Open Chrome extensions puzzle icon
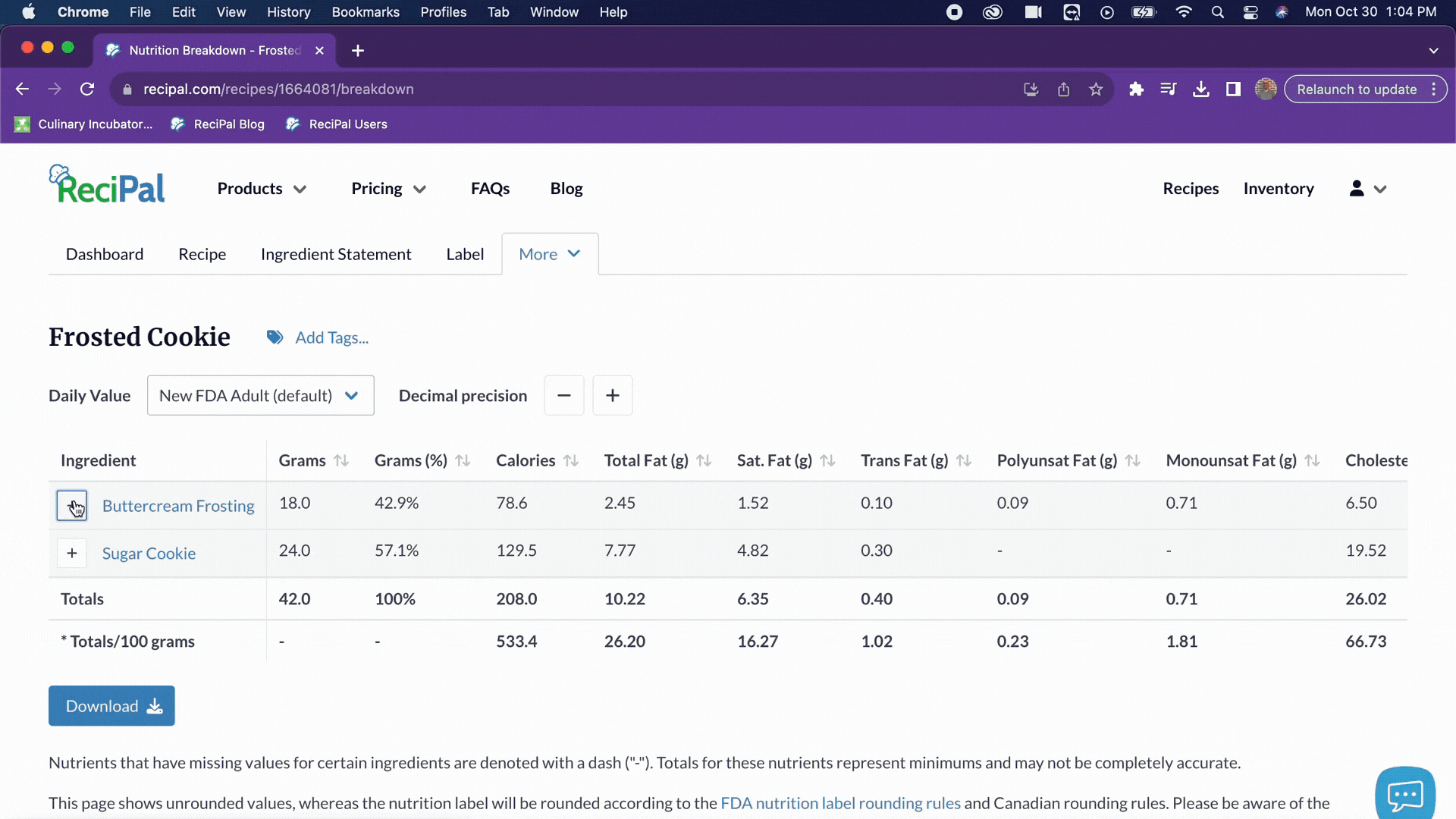 (x=1136, y=89)
